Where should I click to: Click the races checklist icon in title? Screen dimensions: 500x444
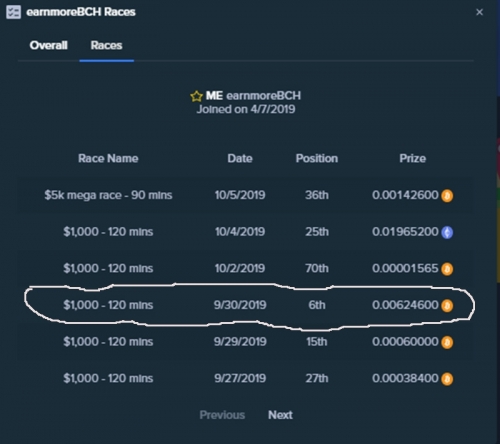pos(13,12)
